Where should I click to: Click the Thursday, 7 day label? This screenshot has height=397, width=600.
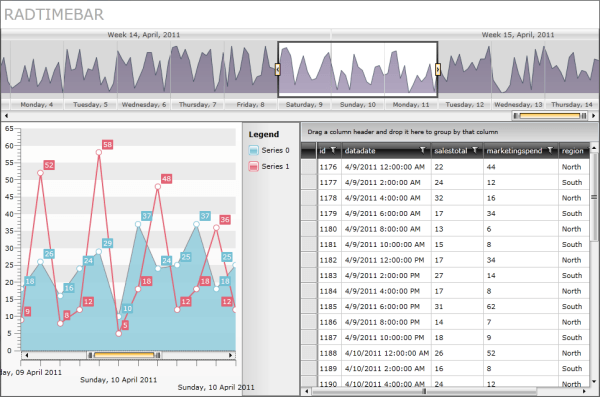coord(197,104)
